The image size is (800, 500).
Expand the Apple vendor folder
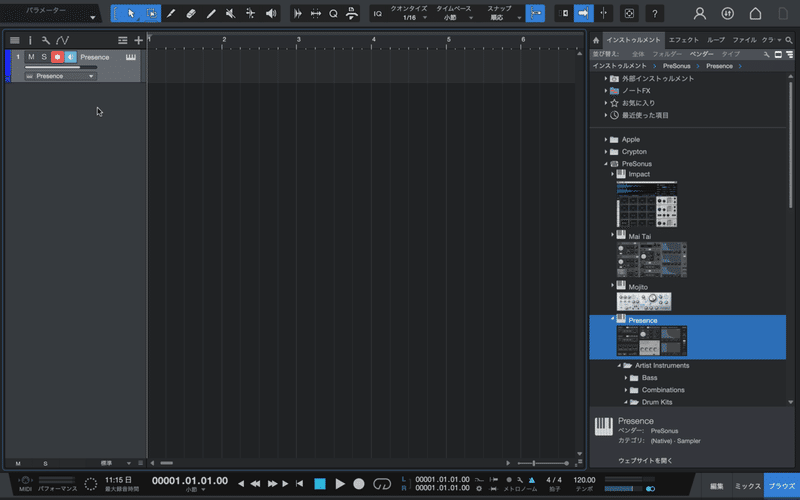[606, 139]
